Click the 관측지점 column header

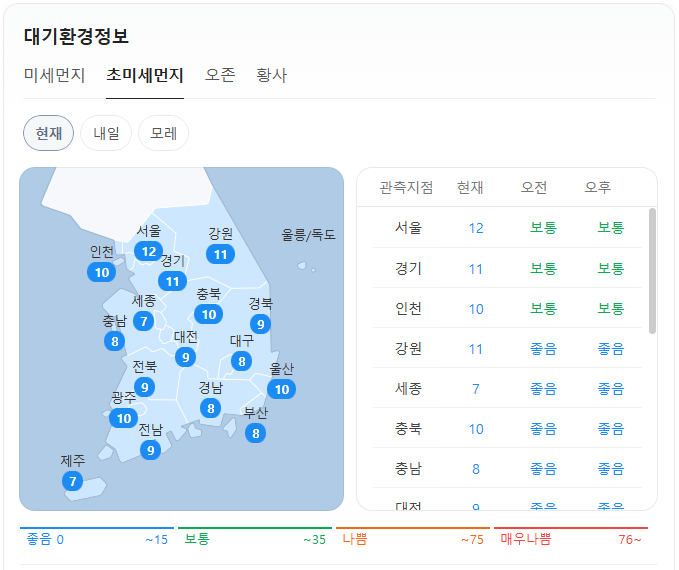(x=406, y=188)
